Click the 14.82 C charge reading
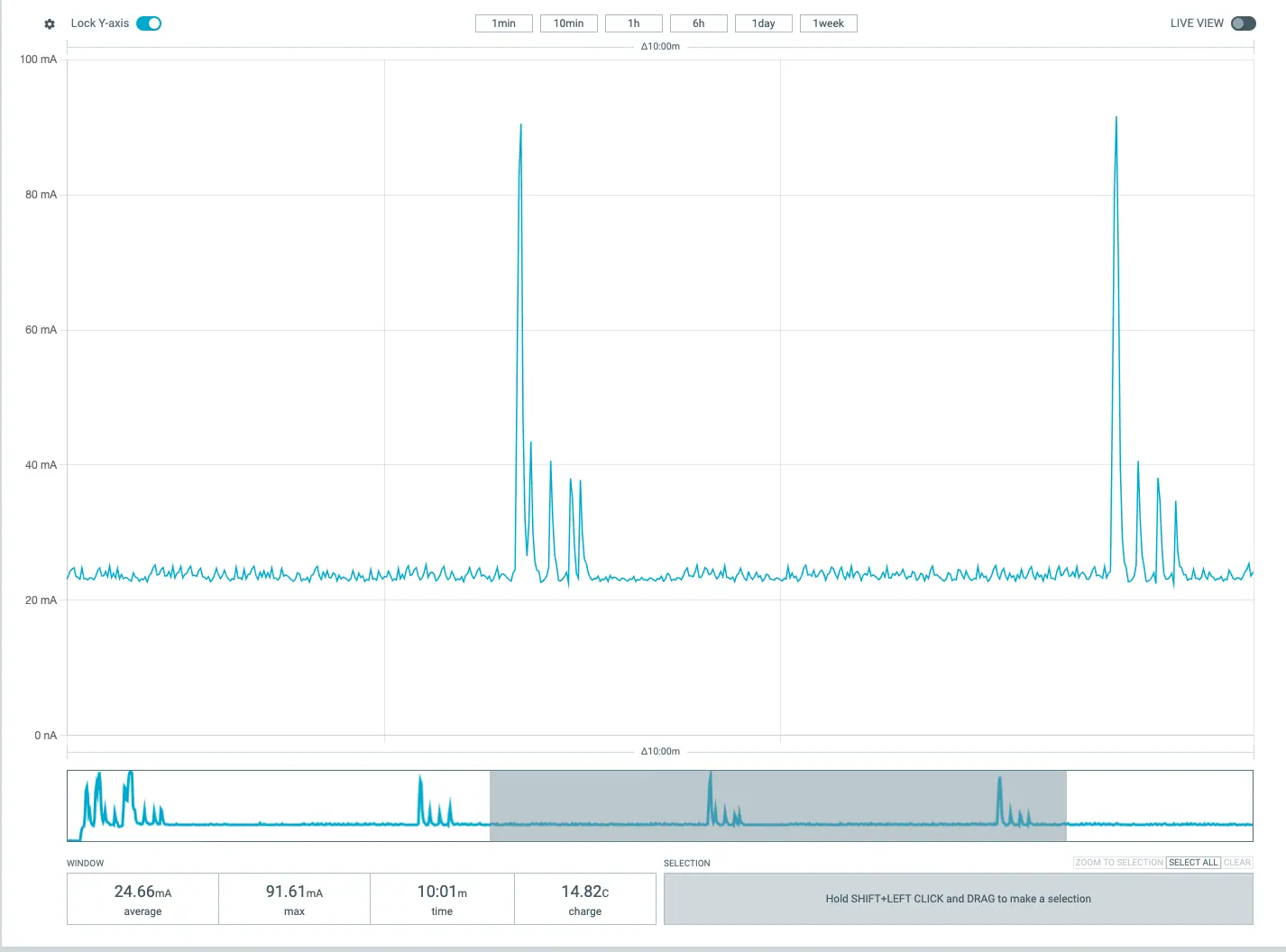The width and height of the screenshot is (1286, 952). [584, 892]
